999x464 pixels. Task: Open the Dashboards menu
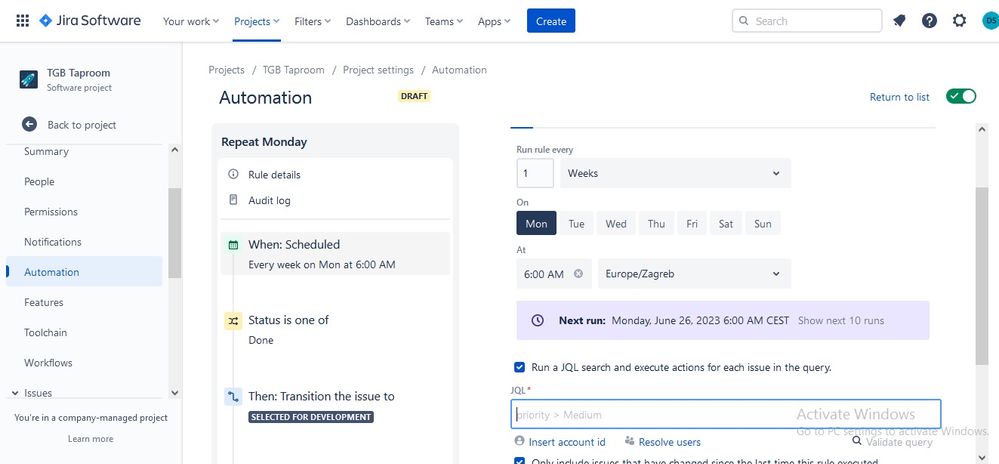378,21
